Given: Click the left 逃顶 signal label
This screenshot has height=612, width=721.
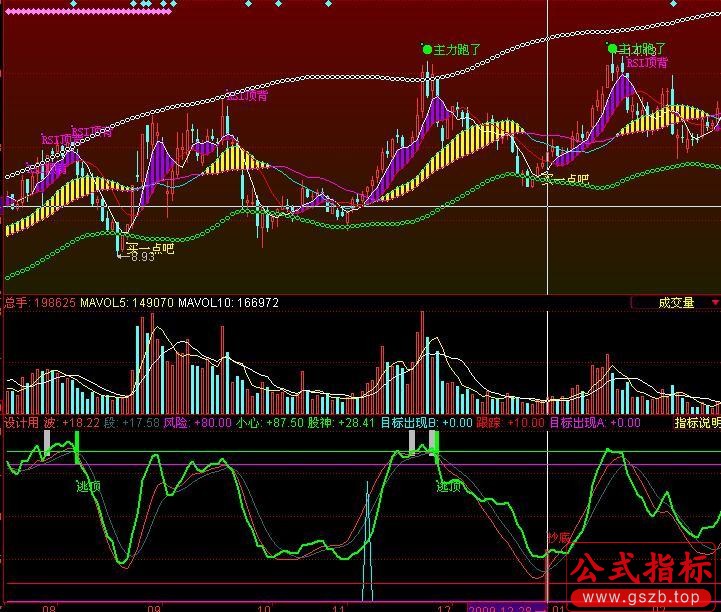Looking at the screenshot, I should tap(89, 486).
